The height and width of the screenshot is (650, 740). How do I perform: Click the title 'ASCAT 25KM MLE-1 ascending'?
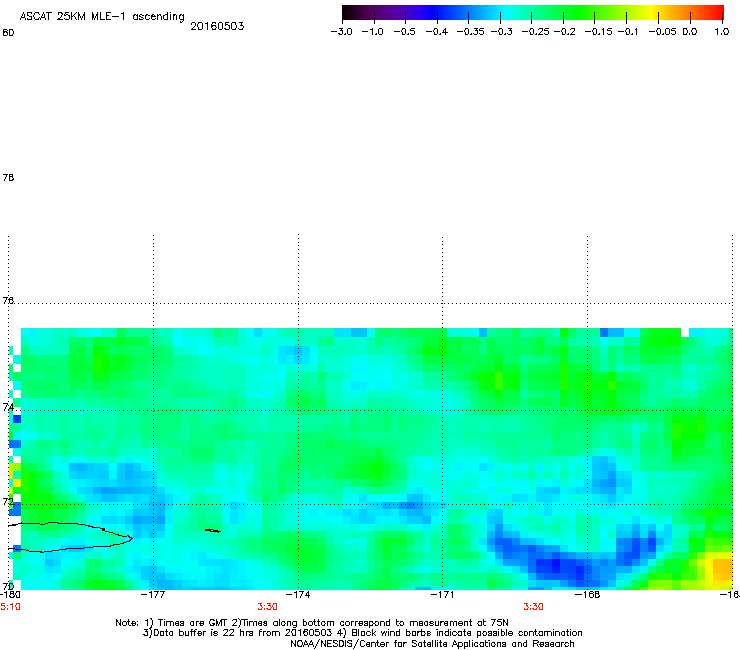102,17
